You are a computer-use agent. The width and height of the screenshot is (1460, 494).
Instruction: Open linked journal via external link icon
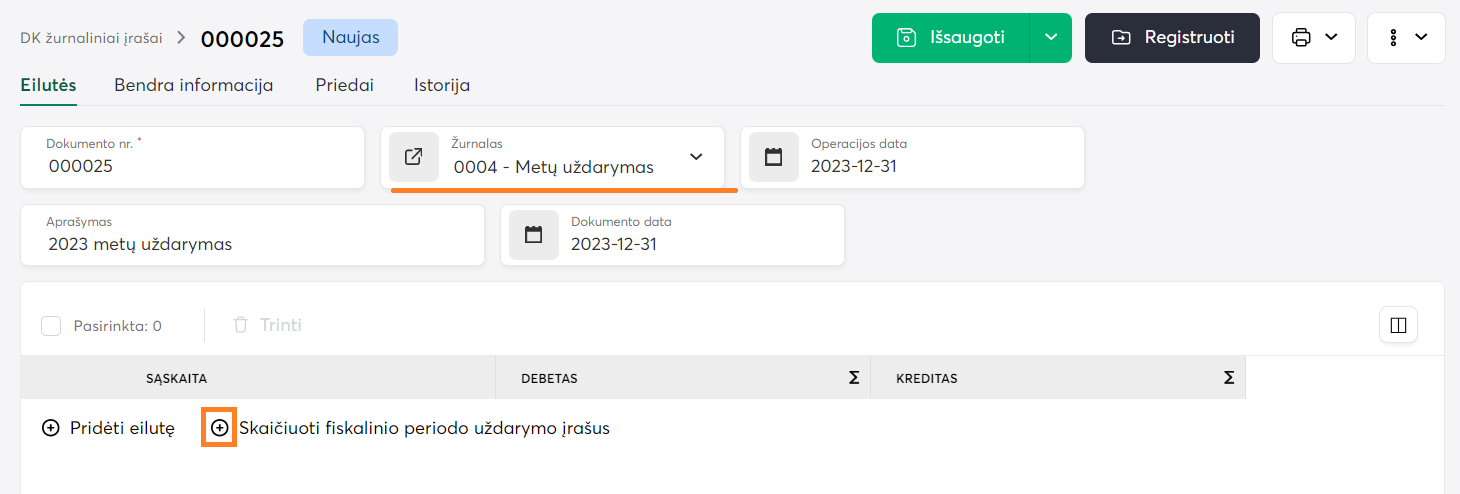[414, 157]
